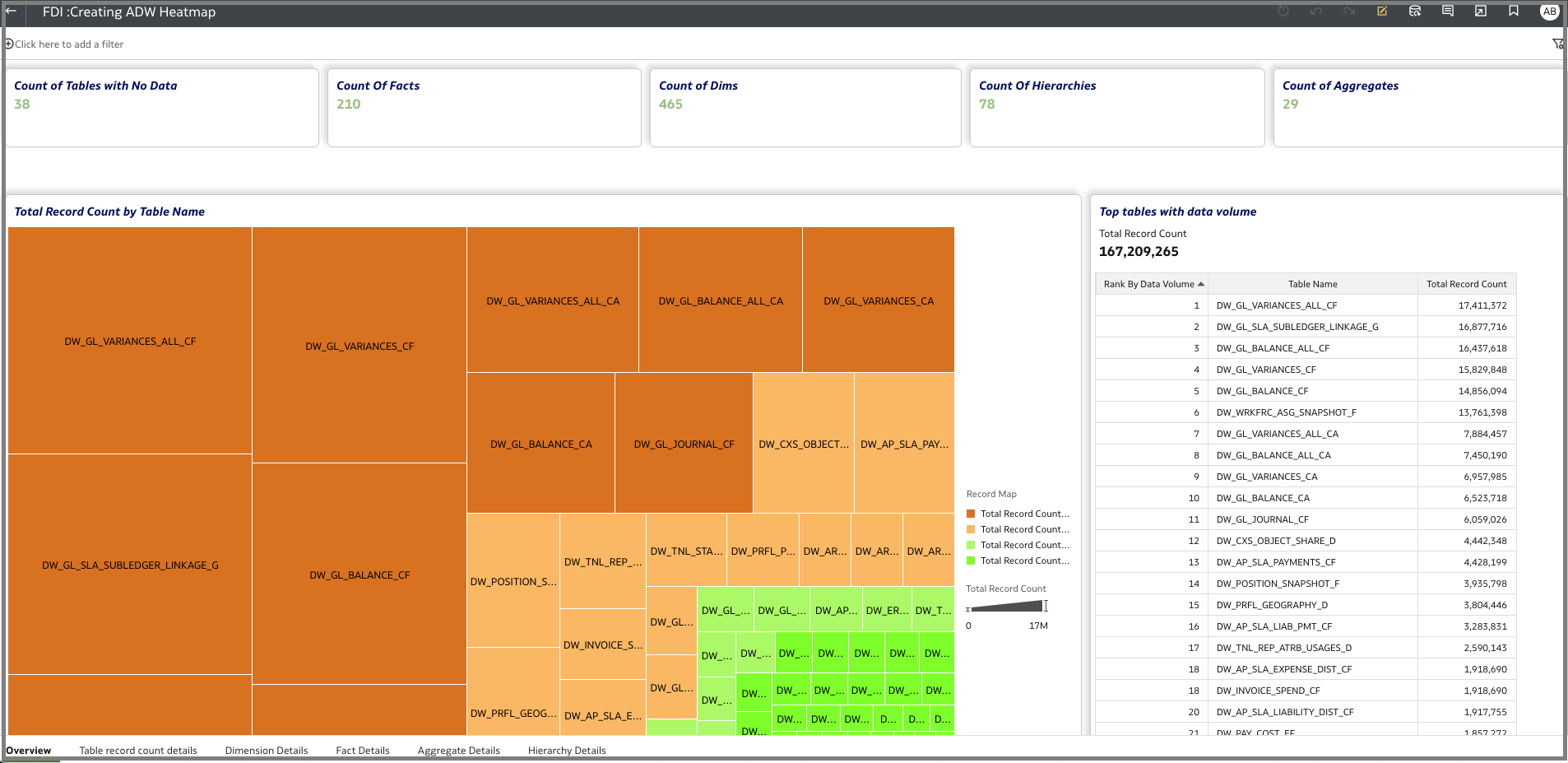Click the Undo arrow icon
The width and height of the screenshot is (1568, 763).
click(1316, 12)
